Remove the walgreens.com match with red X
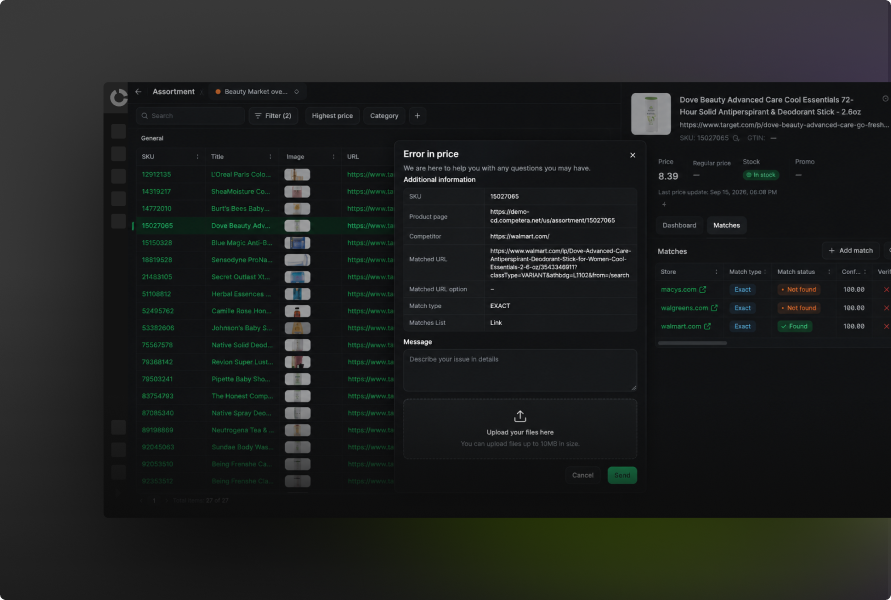Screen dimensions: 891x600 point(886,308)
